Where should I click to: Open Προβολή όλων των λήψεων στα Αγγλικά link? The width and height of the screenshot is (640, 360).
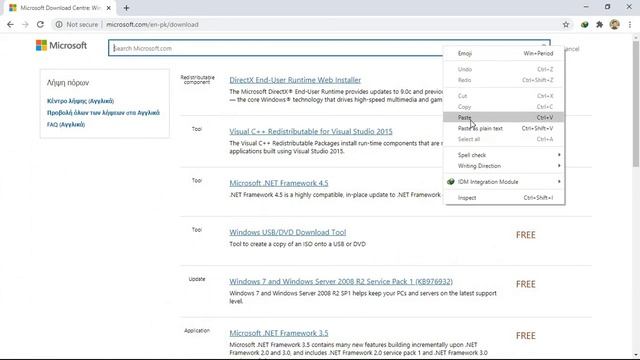point(103,113)
